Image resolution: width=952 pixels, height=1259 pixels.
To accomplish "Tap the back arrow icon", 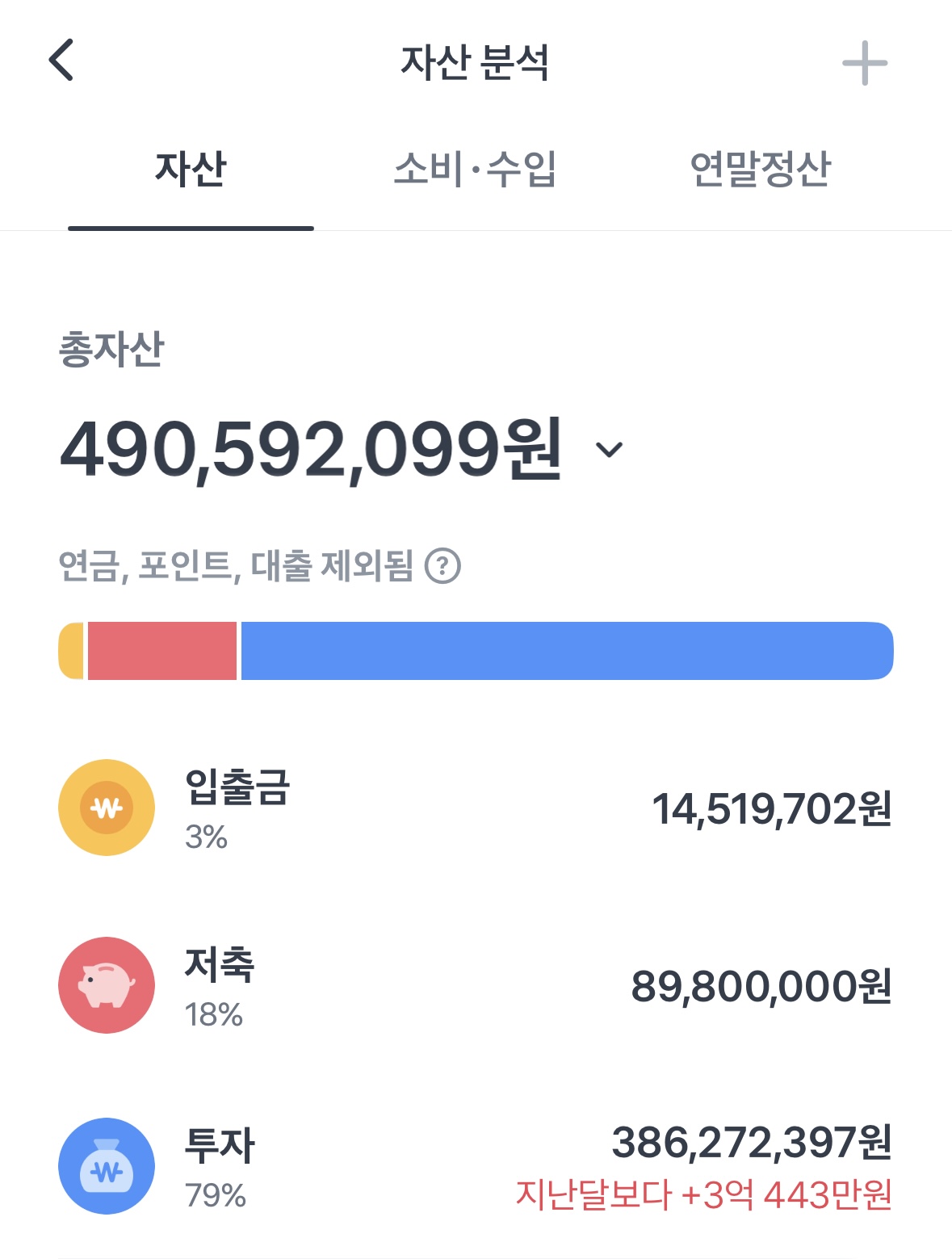I will 62,61.
